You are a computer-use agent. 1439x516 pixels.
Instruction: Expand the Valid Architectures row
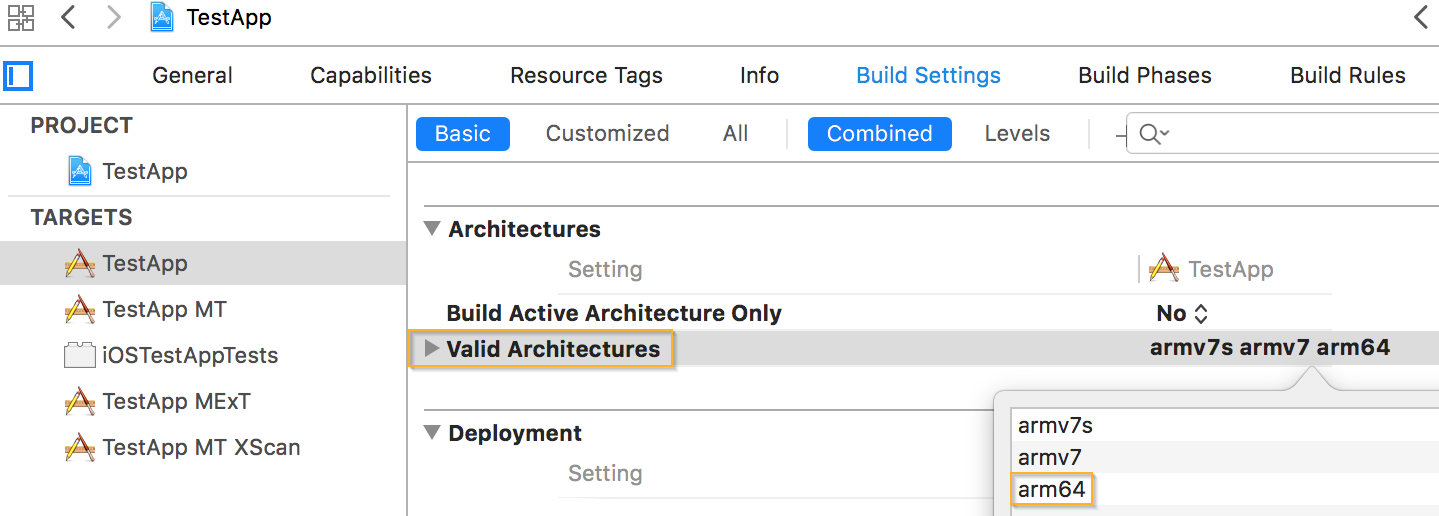[x=432, y=349]
